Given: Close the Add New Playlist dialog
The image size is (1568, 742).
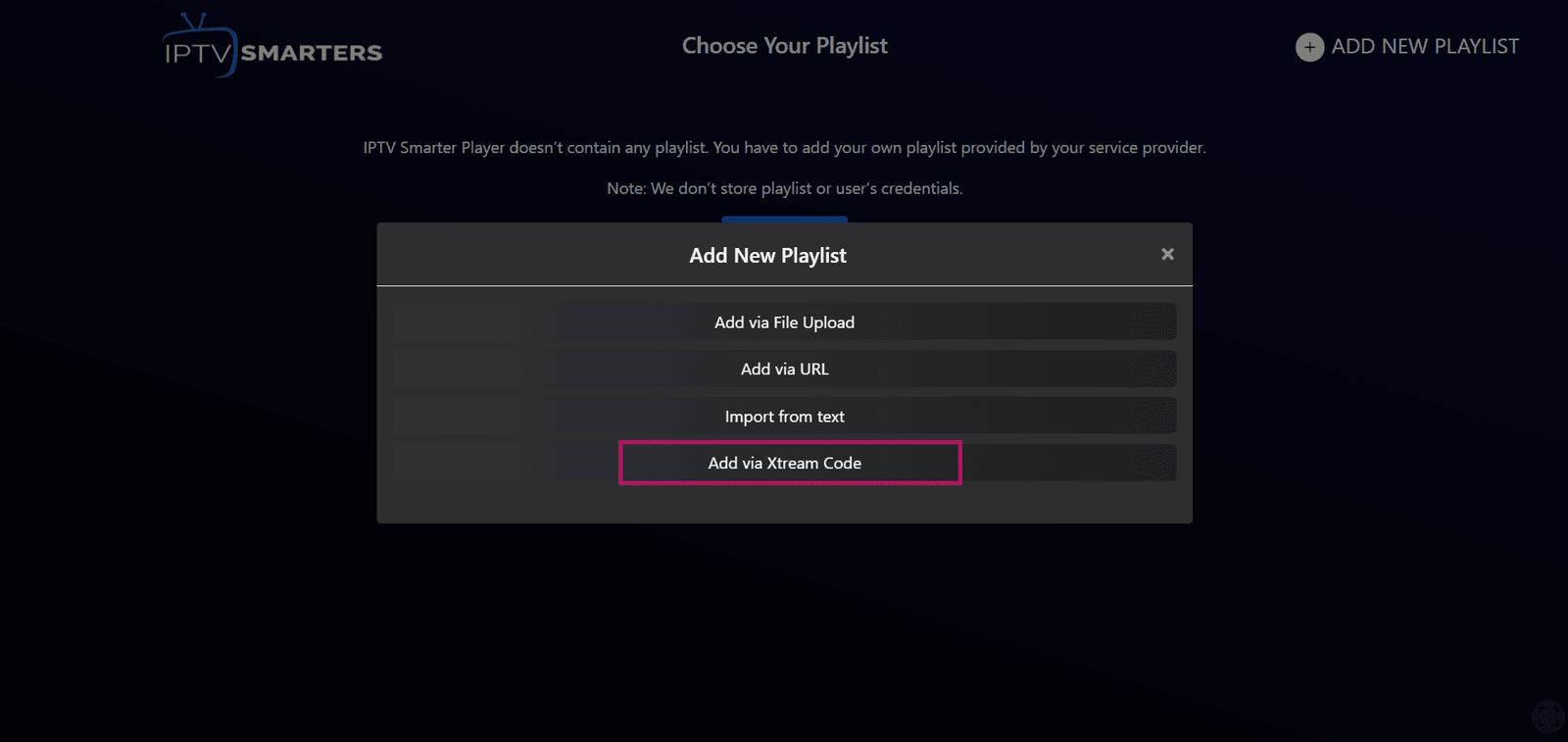Looking at the screenshot, I should (1167, 254).
